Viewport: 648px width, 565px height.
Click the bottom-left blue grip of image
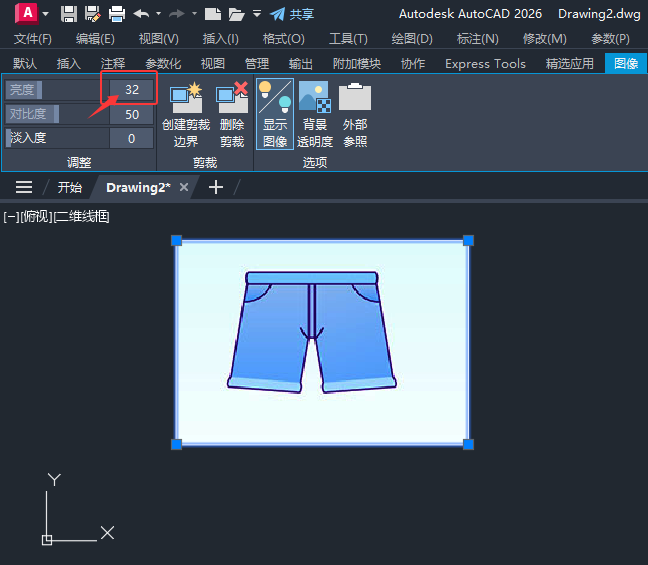tap(176, 444)
